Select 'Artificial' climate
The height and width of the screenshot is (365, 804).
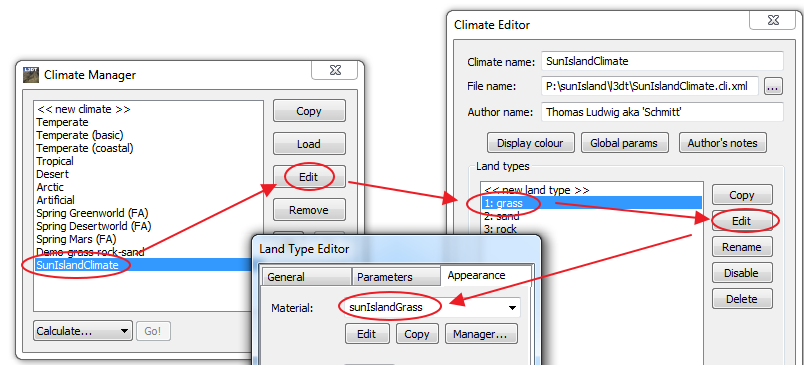click(149, 200)
